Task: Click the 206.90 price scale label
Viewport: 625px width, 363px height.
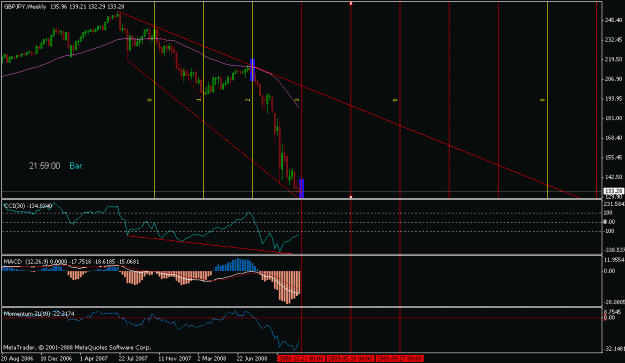Action: (613, 79)
